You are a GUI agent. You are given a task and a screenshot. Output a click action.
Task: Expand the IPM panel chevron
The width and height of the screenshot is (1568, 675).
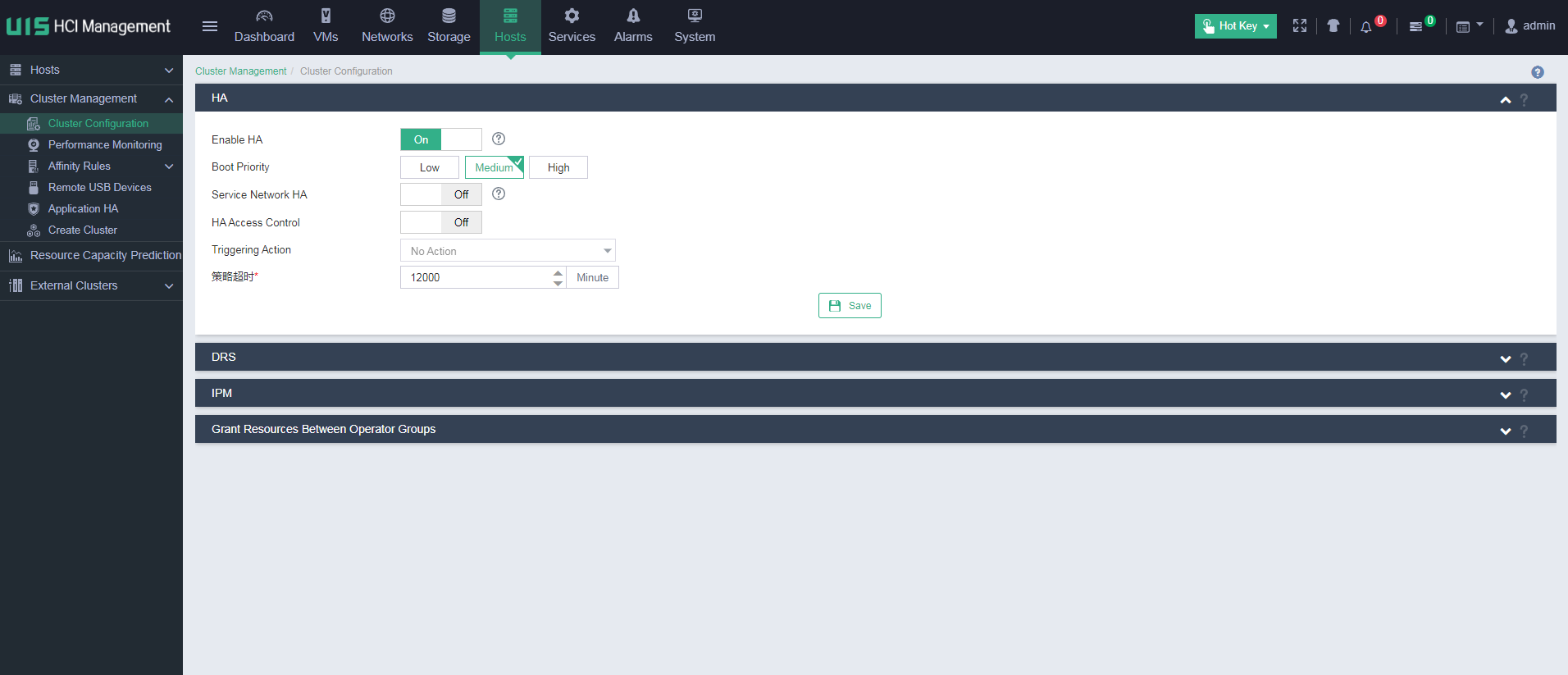(1506, 395)
